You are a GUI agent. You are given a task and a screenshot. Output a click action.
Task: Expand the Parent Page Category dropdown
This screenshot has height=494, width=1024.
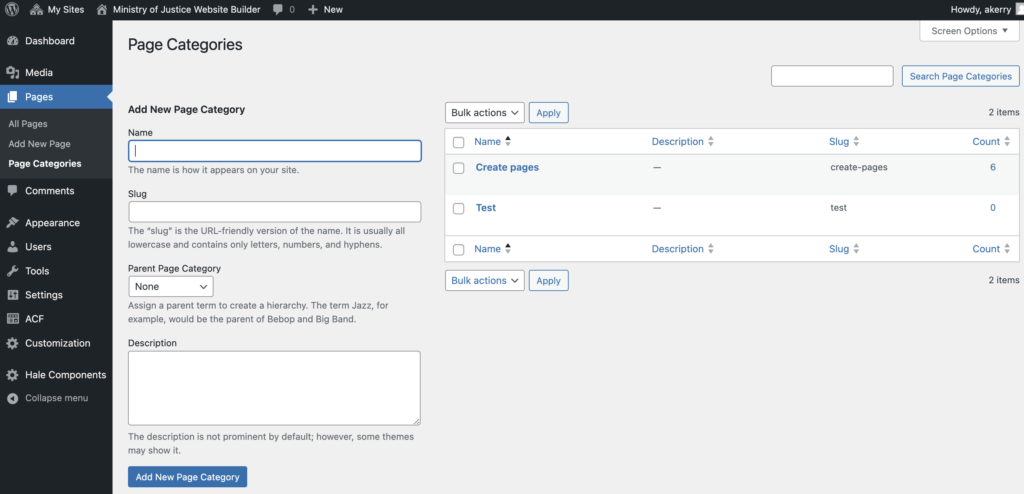(x=170, y=286)
